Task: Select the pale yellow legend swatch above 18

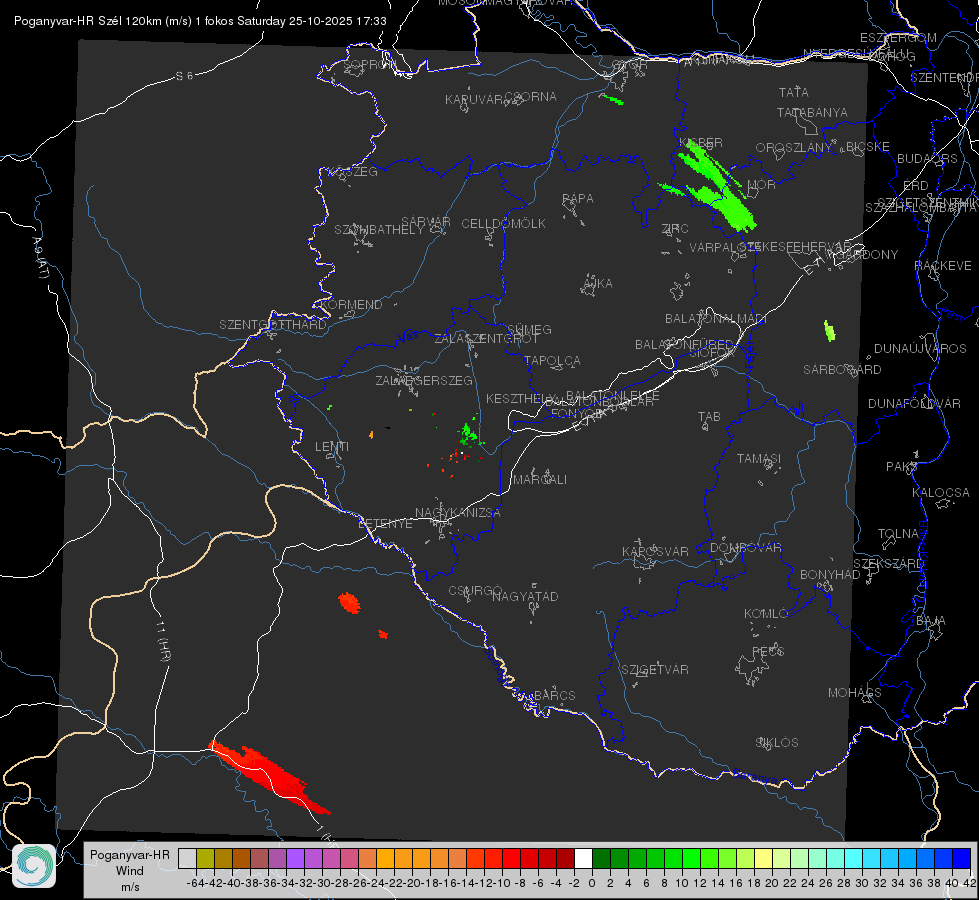Action: click(764, 858)
